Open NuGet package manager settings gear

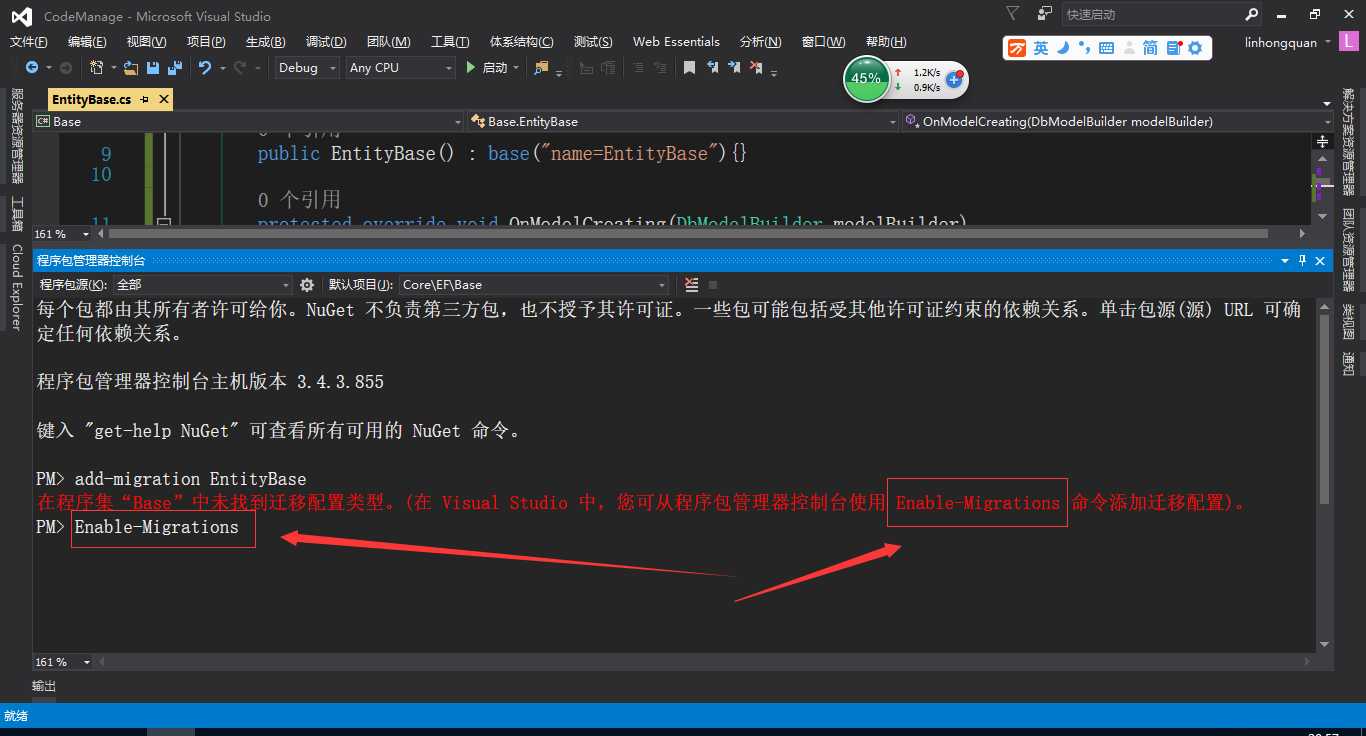[x=307, y=285]
